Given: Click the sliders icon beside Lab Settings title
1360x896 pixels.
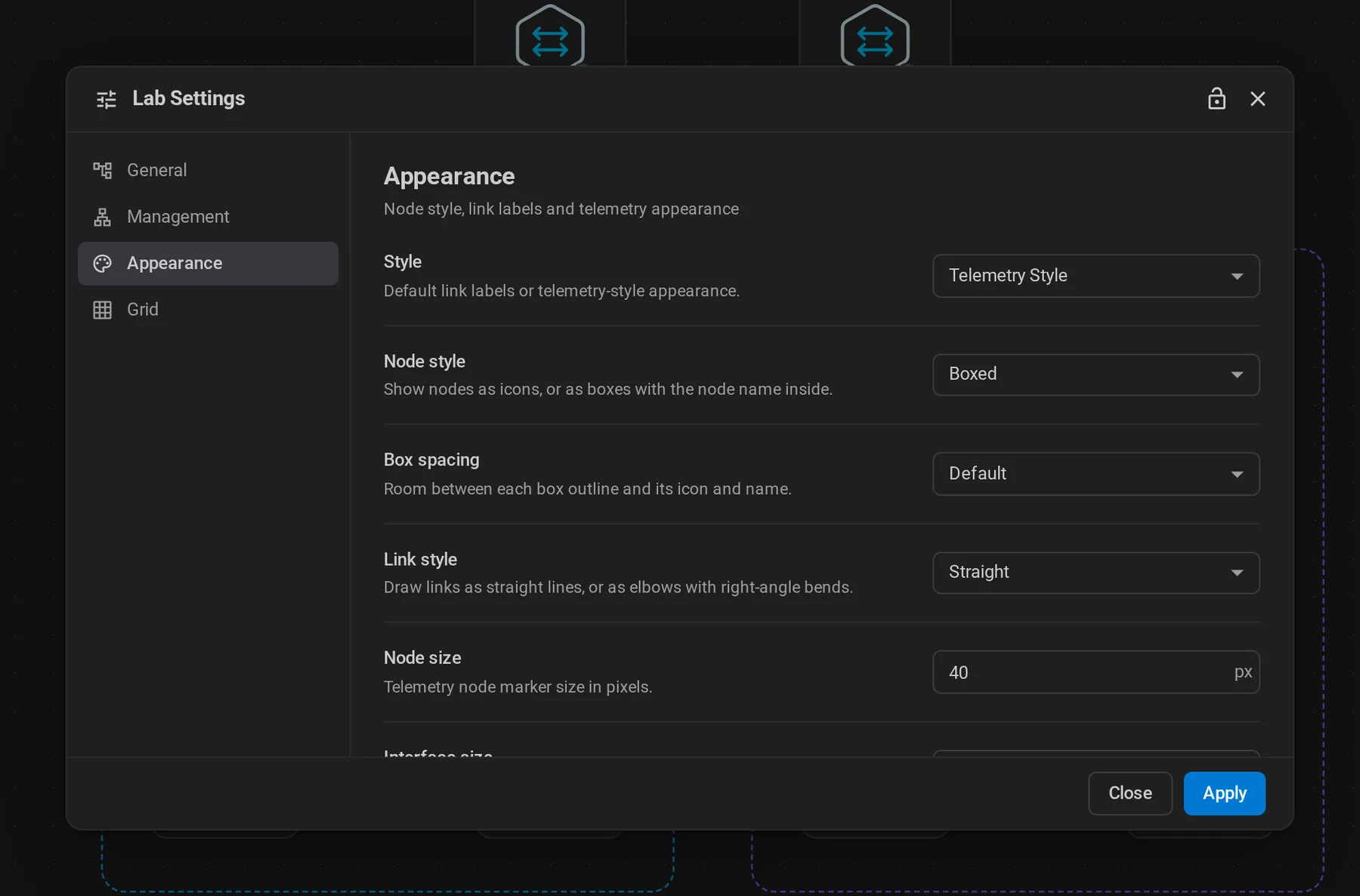Looking at the screenshot, I should click(x=107, y=99).
